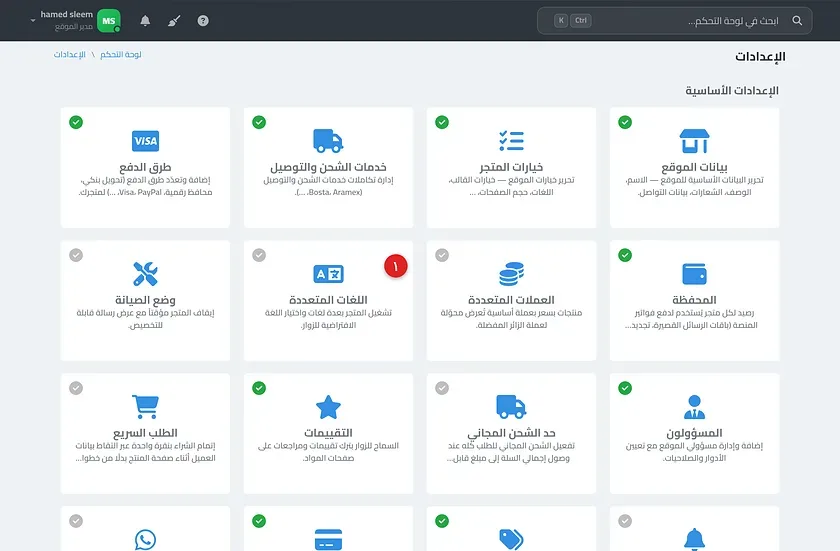
Task: Select the store options checklist icon
Action: (x=512, y=141)
